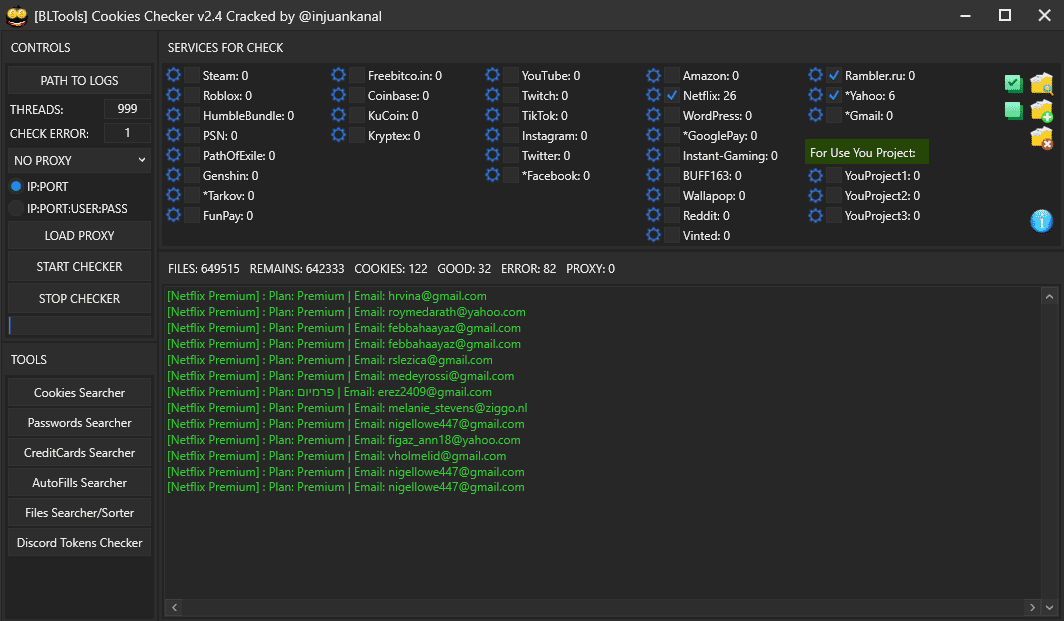
Task: Click the green uncheck-all services icon
Action: (x=1013, y=110)
